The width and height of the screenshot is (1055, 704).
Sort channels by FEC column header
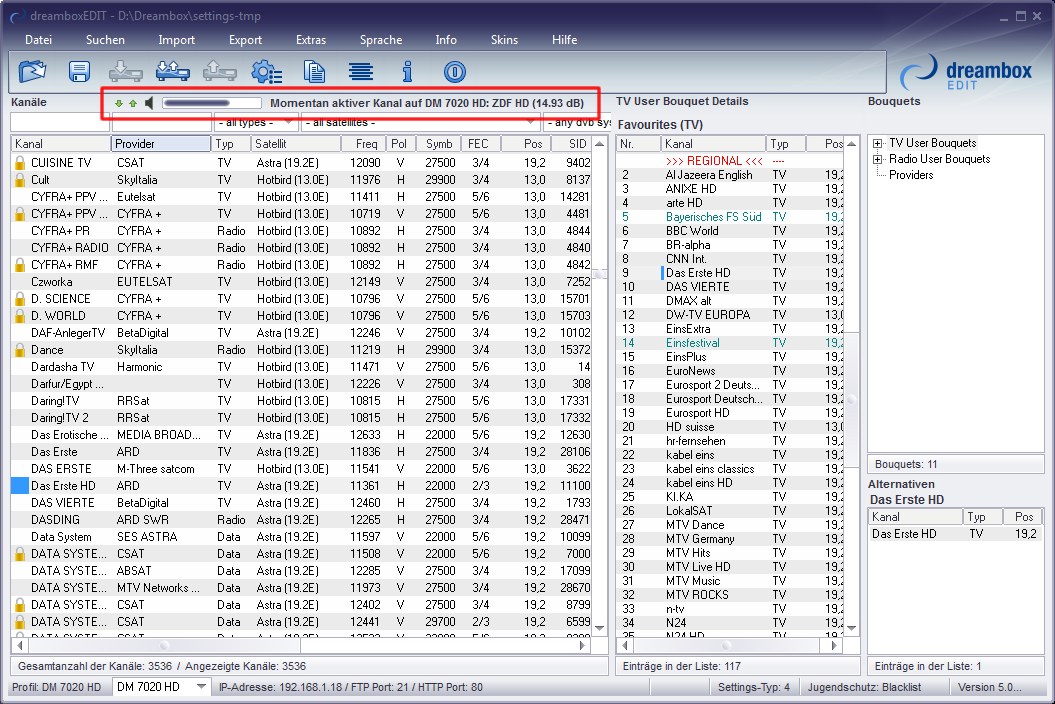(x=480, y=143)
